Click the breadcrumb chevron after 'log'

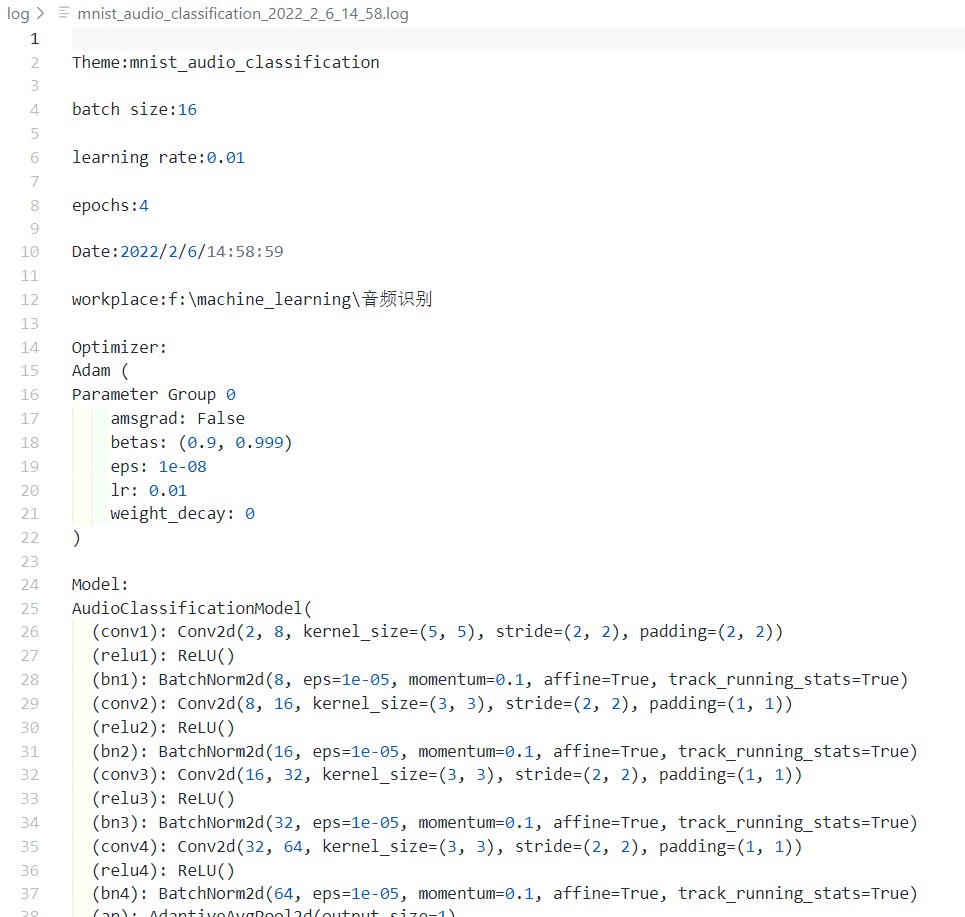pyautogui.click(x=41, y=13)
